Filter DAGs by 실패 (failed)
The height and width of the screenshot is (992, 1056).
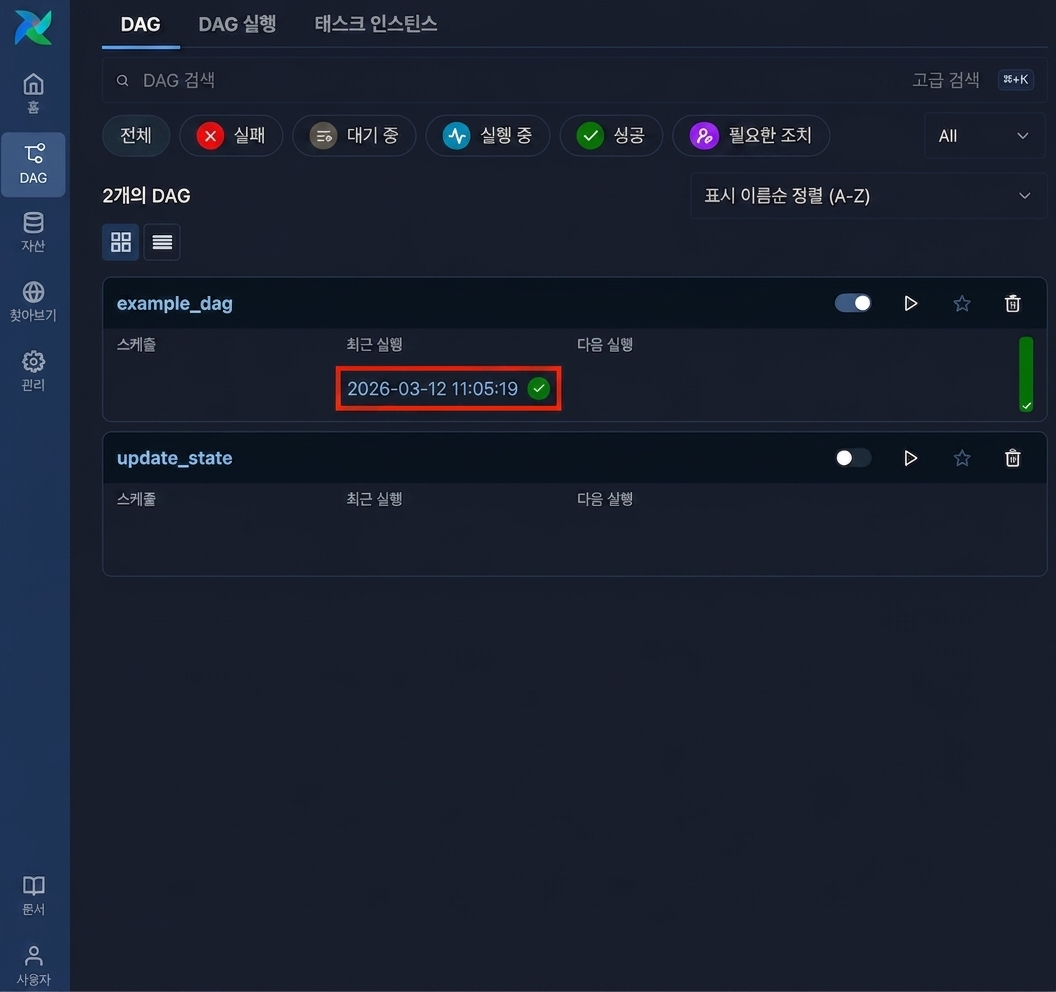pos(231,135)
